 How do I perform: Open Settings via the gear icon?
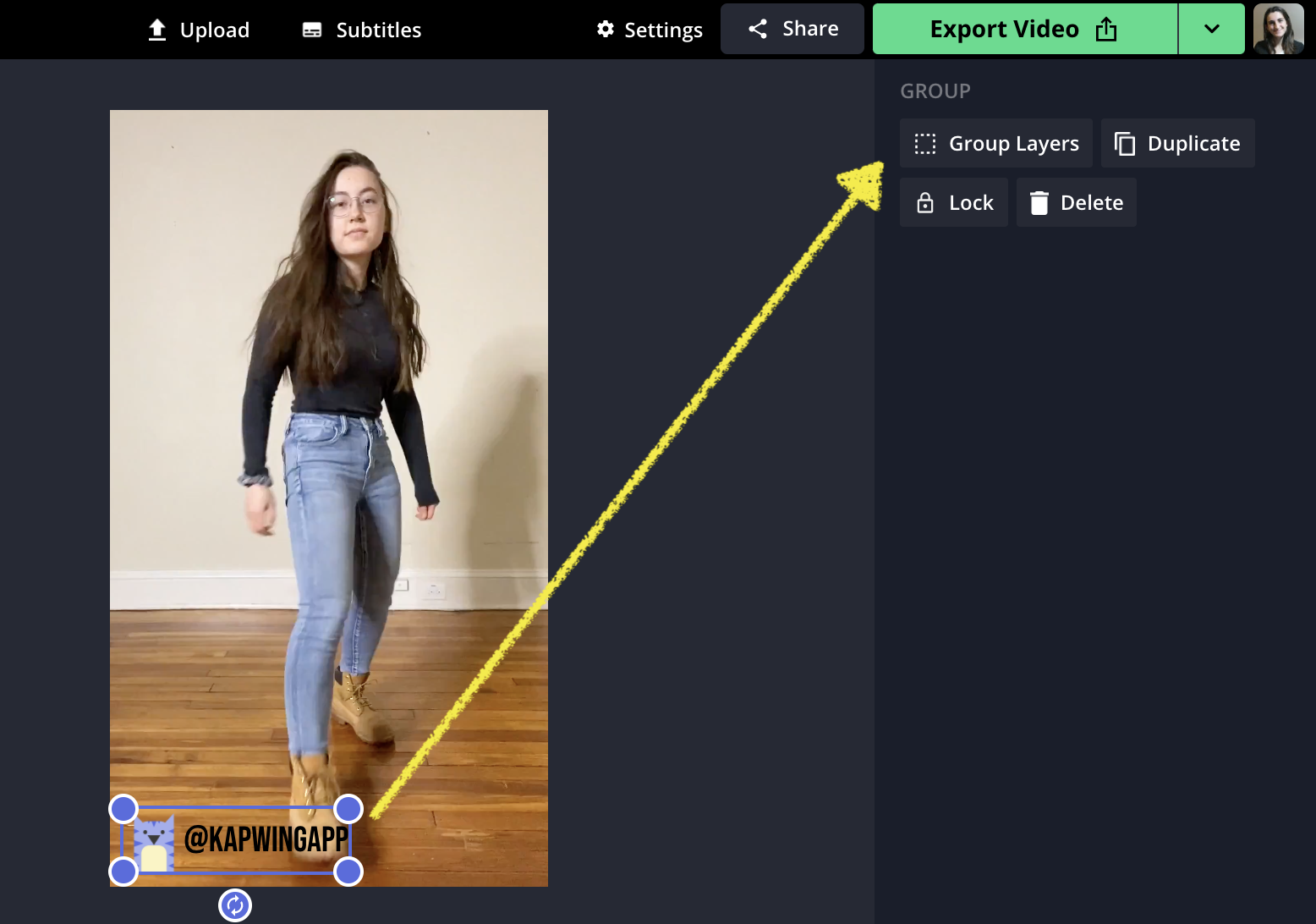[606, 30]
